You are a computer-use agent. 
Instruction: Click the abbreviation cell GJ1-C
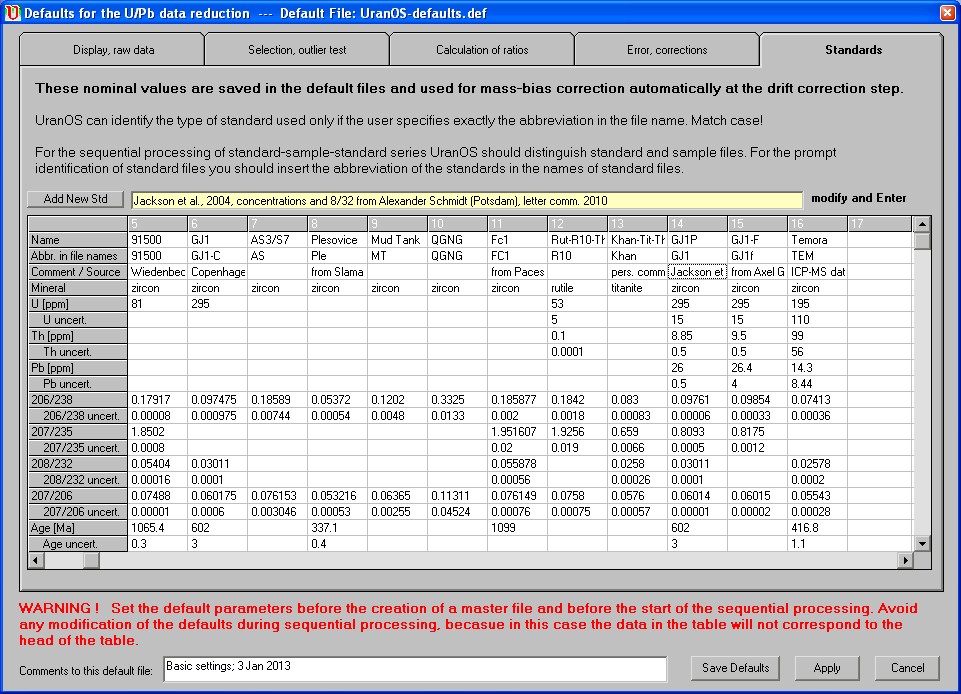coord(218,256)
